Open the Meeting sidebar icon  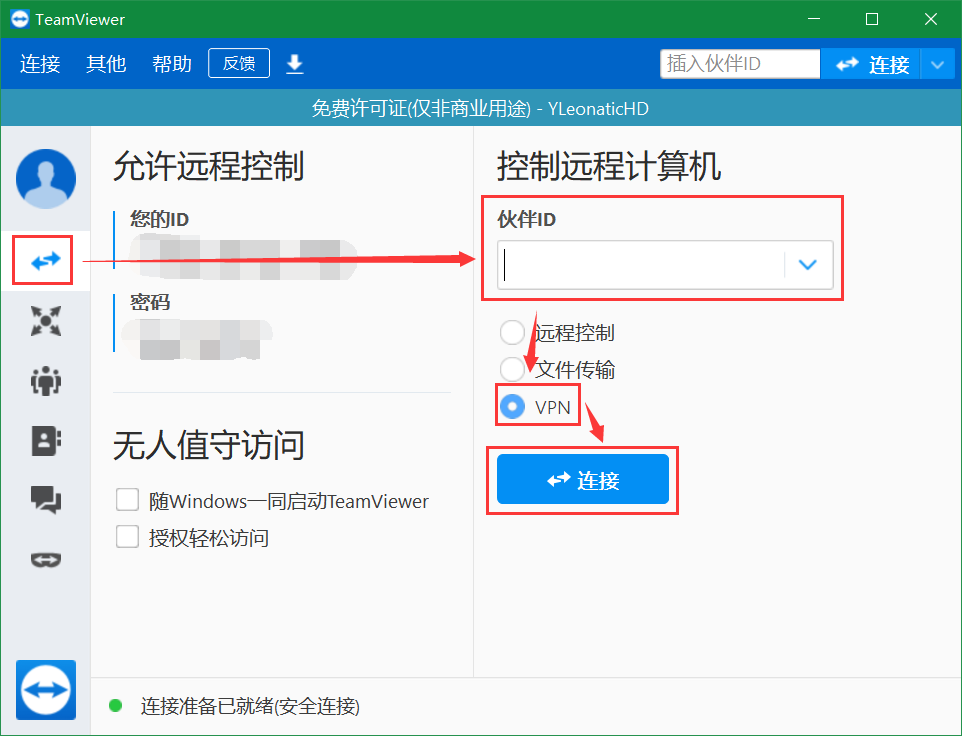tap(46, 380)
